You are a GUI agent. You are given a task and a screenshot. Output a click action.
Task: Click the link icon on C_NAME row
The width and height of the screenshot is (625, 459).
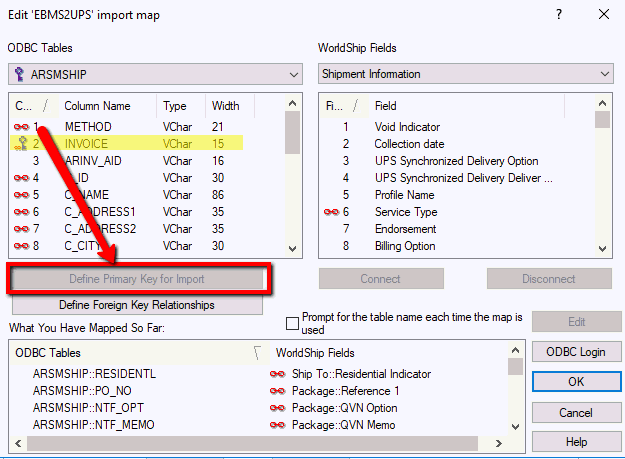(21, 195)
